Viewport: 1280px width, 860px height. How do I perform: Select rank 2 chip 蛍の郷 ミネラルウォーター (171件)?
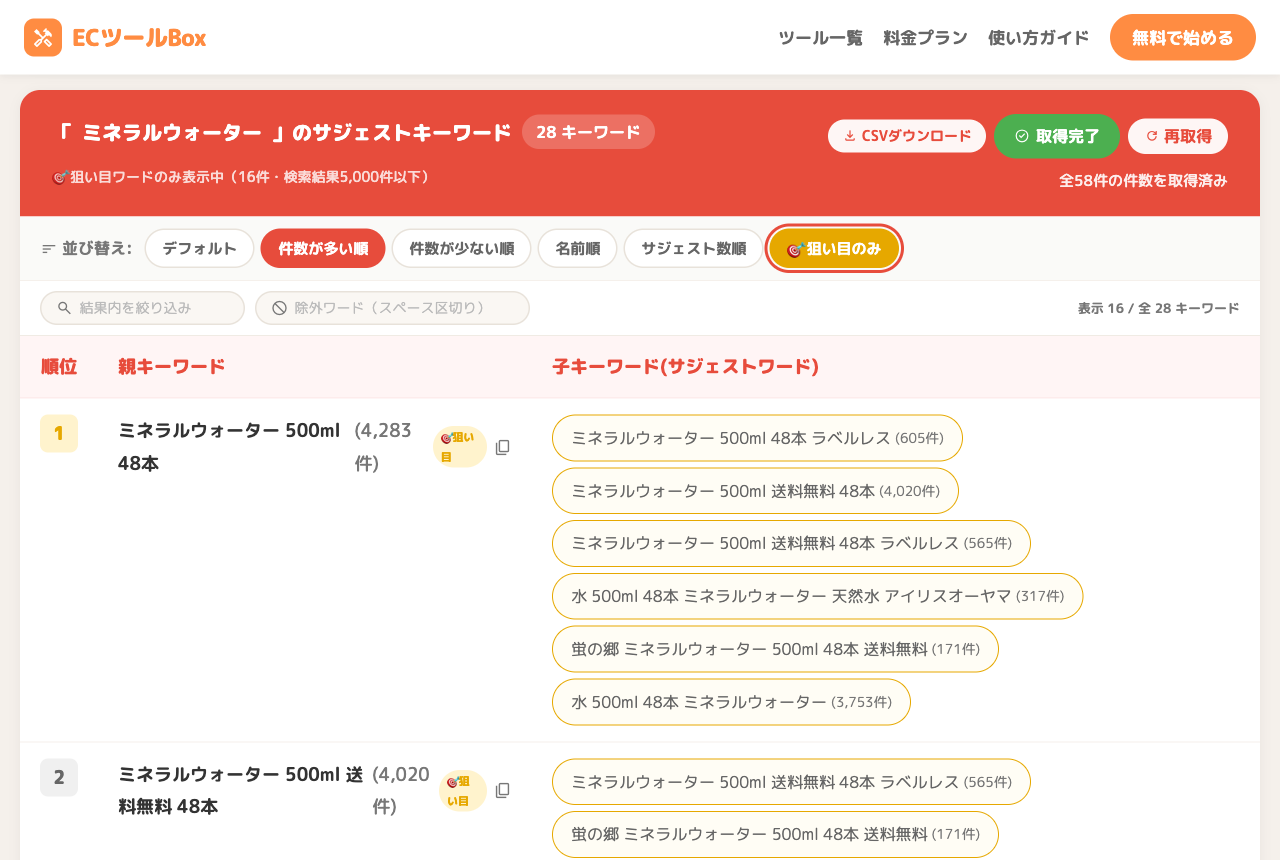[x=775, y=834]
